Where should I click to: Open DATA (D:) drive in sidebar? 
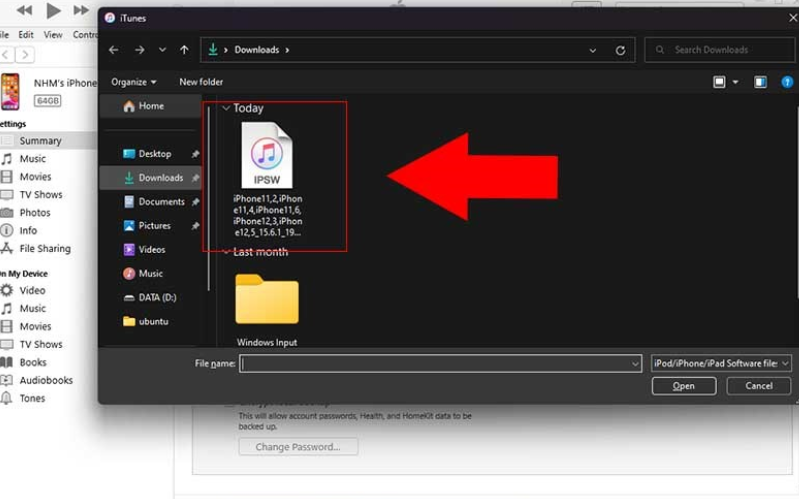(158, 297)
